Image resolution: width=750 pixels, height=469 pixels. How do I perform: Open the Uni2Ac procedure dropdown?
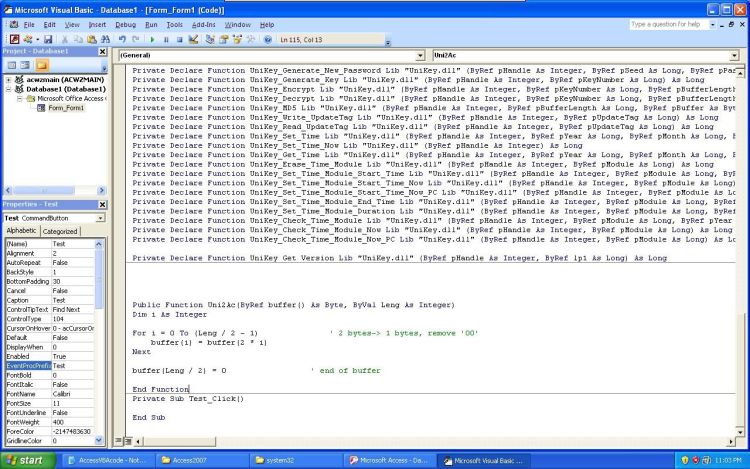734,55
